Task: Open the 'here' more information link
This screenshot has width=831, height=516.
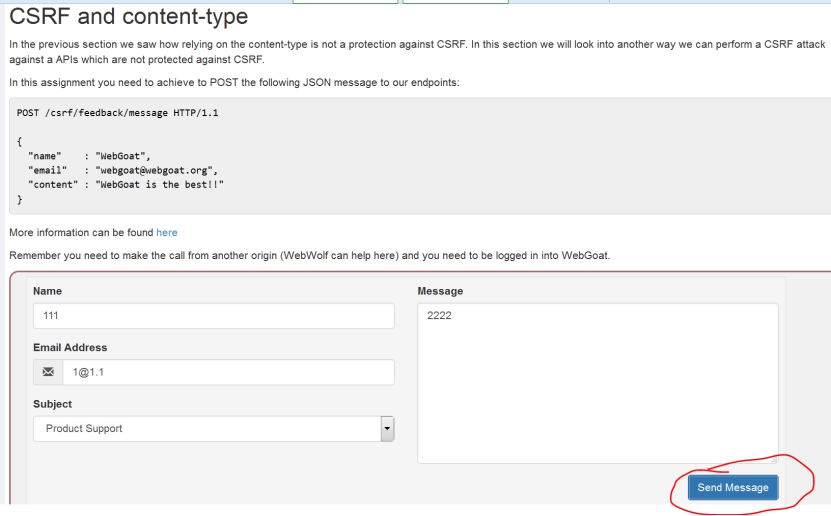Action: click(x=166, y=233)
